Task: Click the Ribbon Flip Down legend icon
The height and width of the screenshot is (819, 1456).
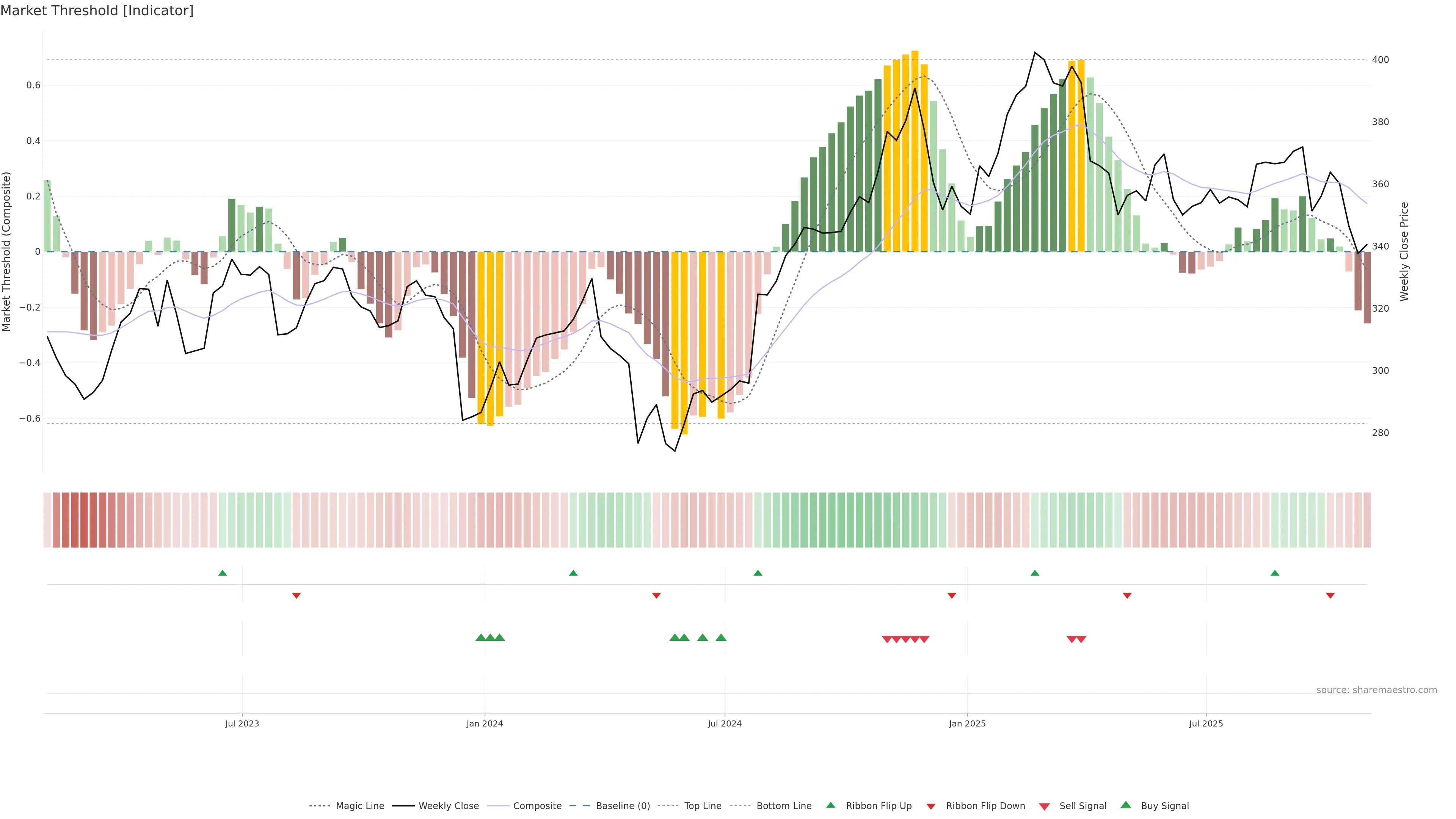Action: [931, 806]
